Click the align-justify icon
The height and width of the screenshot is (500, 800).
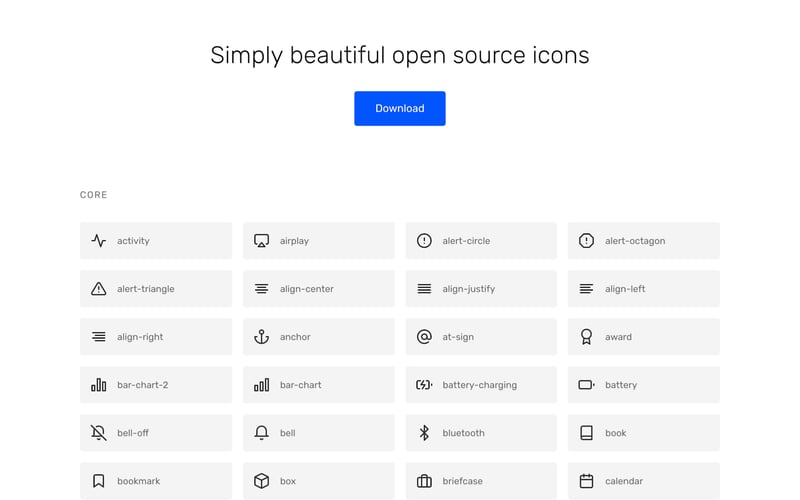coord(424,289)
